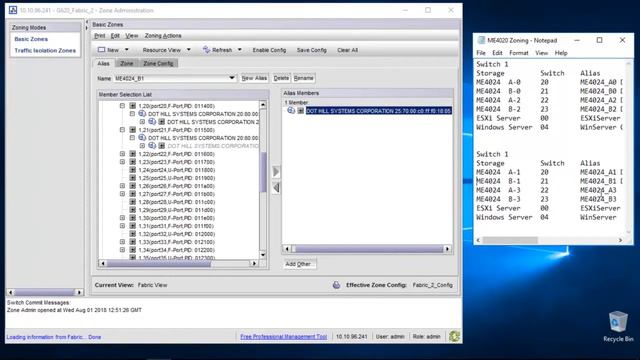The image size is (640, 360).
Task: Click the port icon for 1,28(port28)
Action: 133,202
